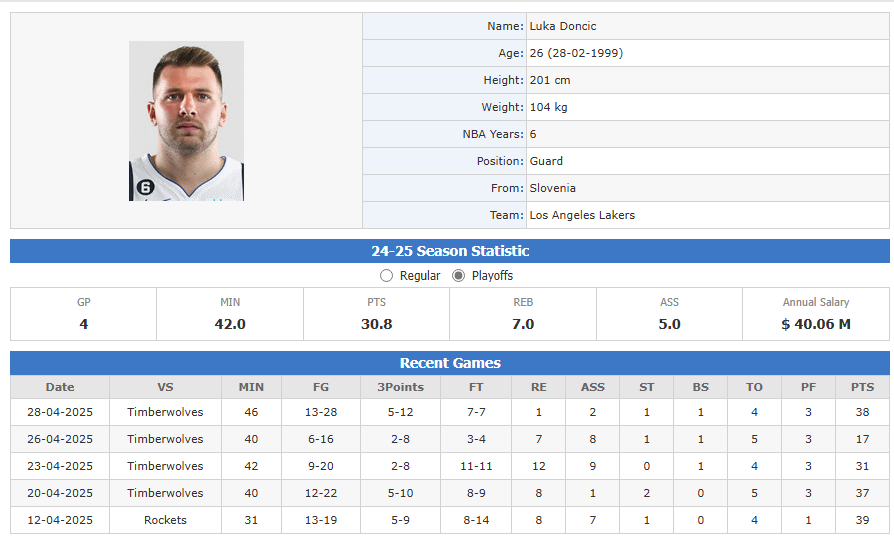The image size is (894, 538).
Task: Click the Annual Salary value
Action: (x=816, y=324)
